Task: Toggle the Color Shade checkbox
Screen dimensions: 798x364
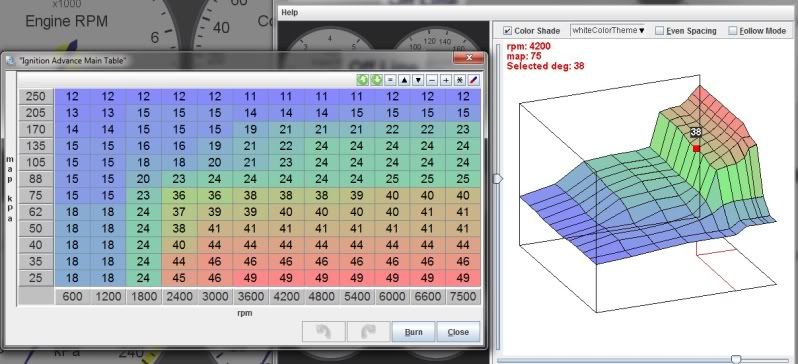Action: [x=507, y=31]
